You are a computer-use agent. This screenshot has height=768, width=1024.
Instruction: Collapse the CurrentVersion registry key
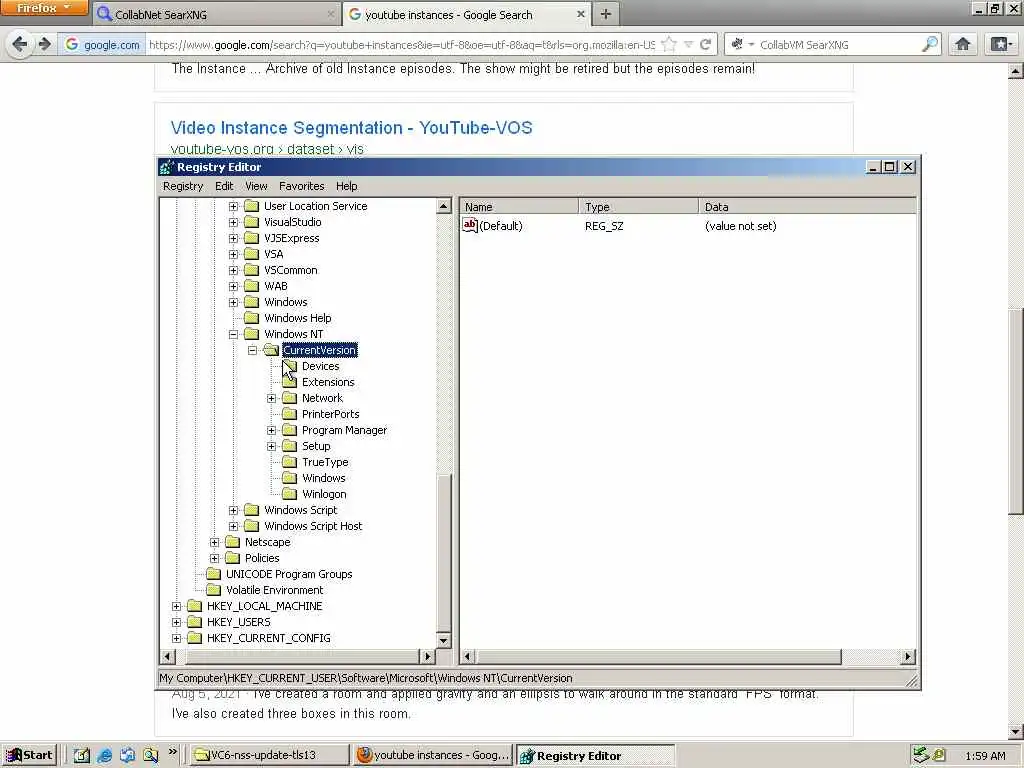tap(252, 350)
